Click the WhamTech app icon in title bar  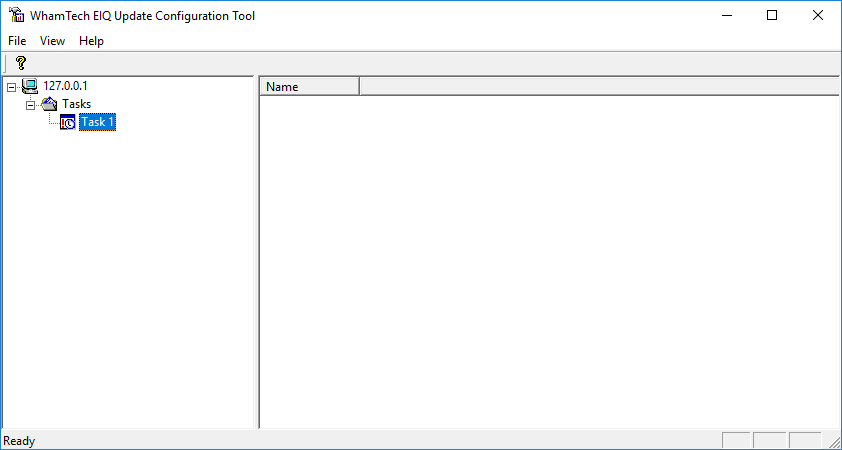[x=16, y=15]
